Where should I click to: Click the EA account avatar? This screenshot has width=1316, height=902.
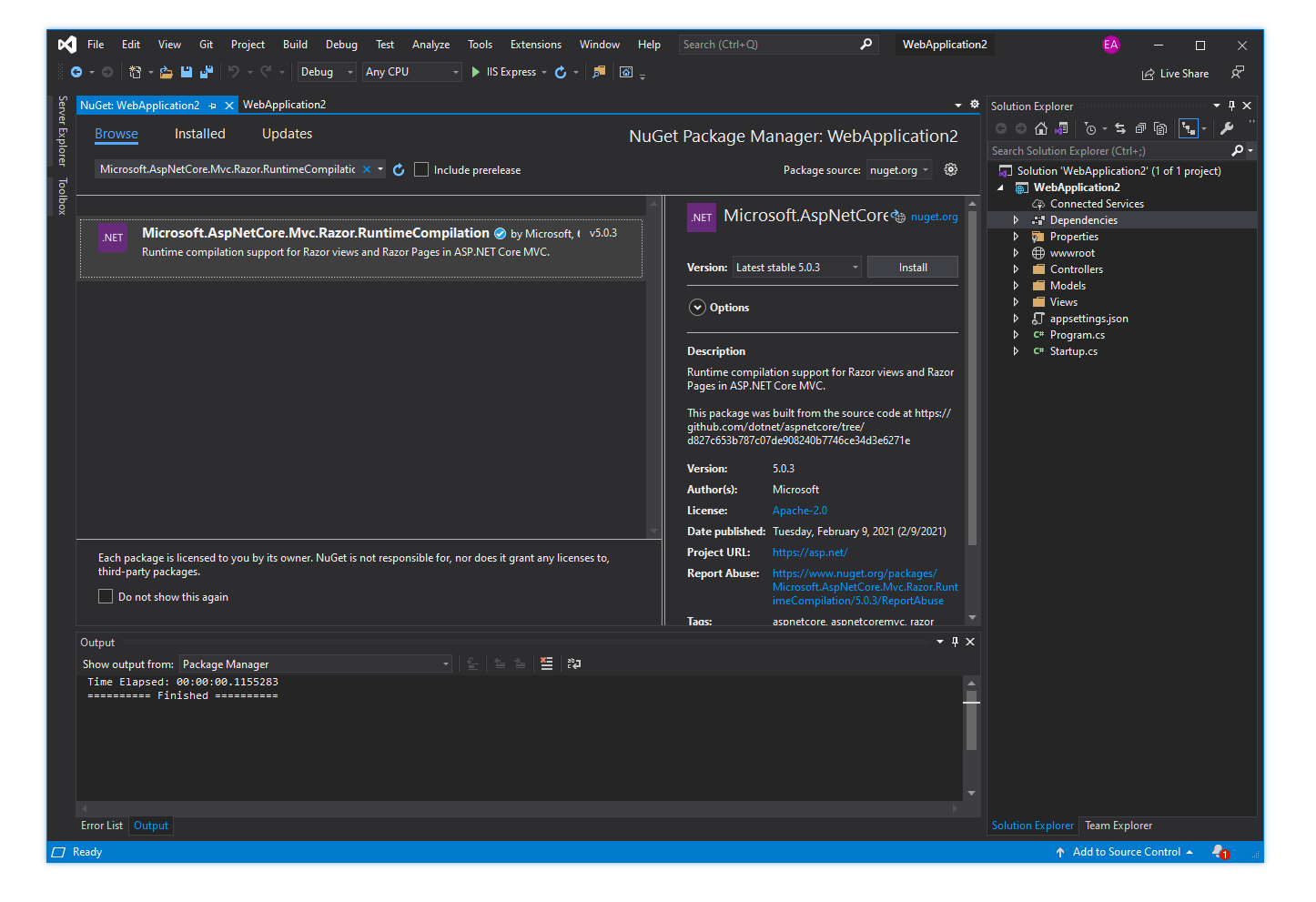point(1111,45)
